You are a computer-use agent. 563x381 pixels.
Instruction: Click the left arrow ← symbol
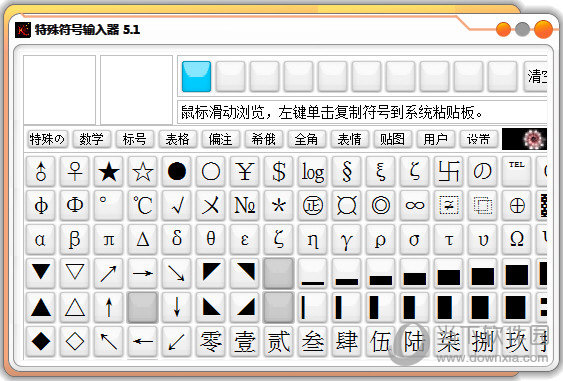[143, 341]
